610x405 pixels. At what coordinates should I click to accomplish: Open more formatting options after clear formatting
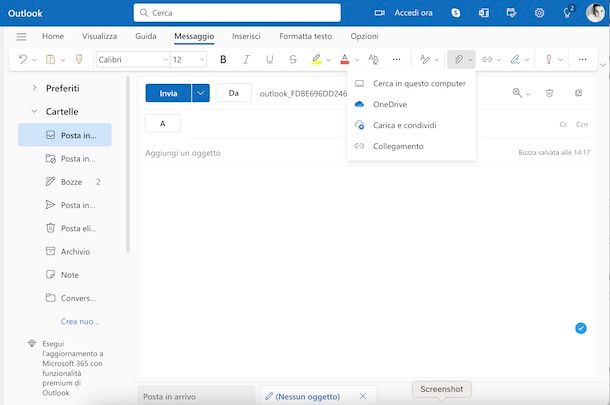(x=396, y=59)
